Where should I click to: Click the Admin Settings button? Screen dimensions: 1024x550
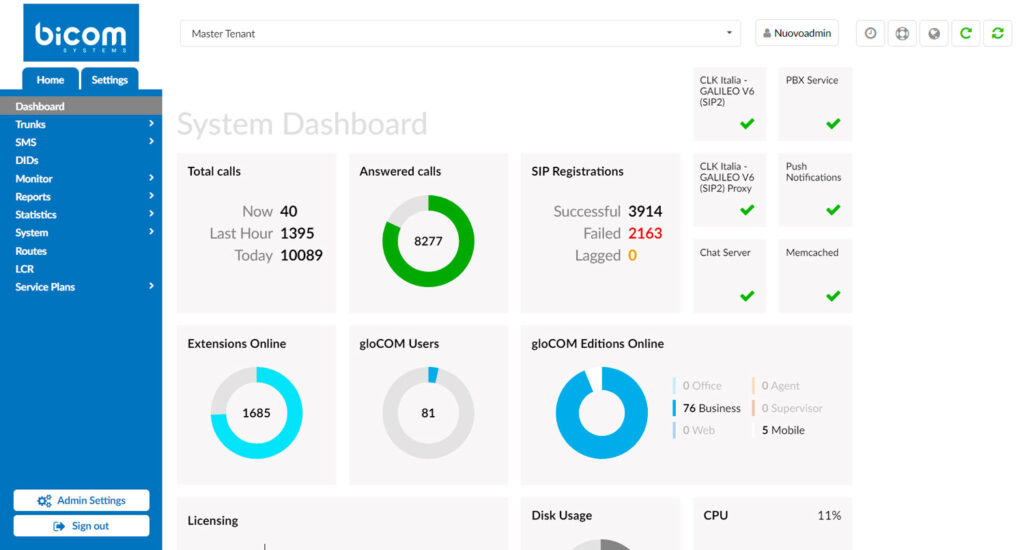coord(81,500)
